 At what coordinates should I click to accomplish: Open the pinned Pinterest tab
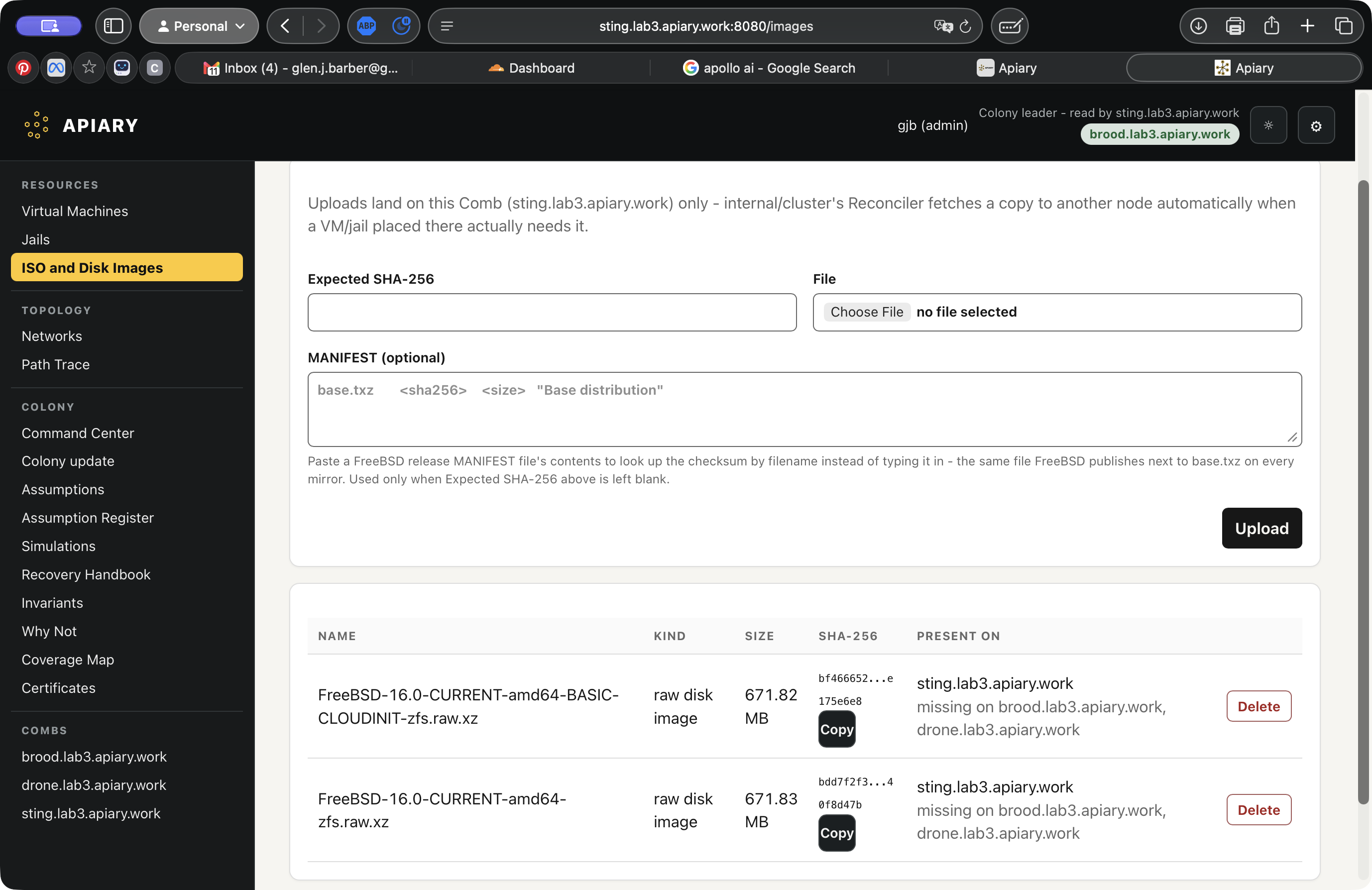(x=23, y=67)
